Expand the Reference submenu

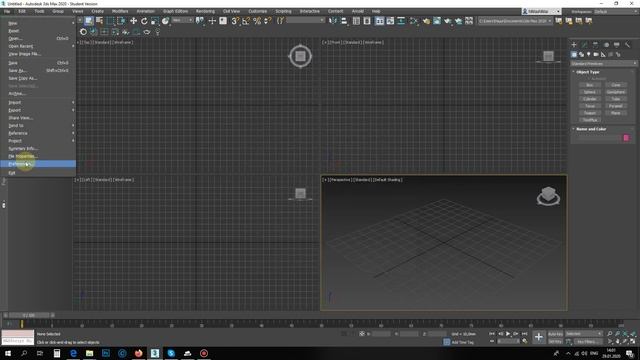(x=38, y=133)
